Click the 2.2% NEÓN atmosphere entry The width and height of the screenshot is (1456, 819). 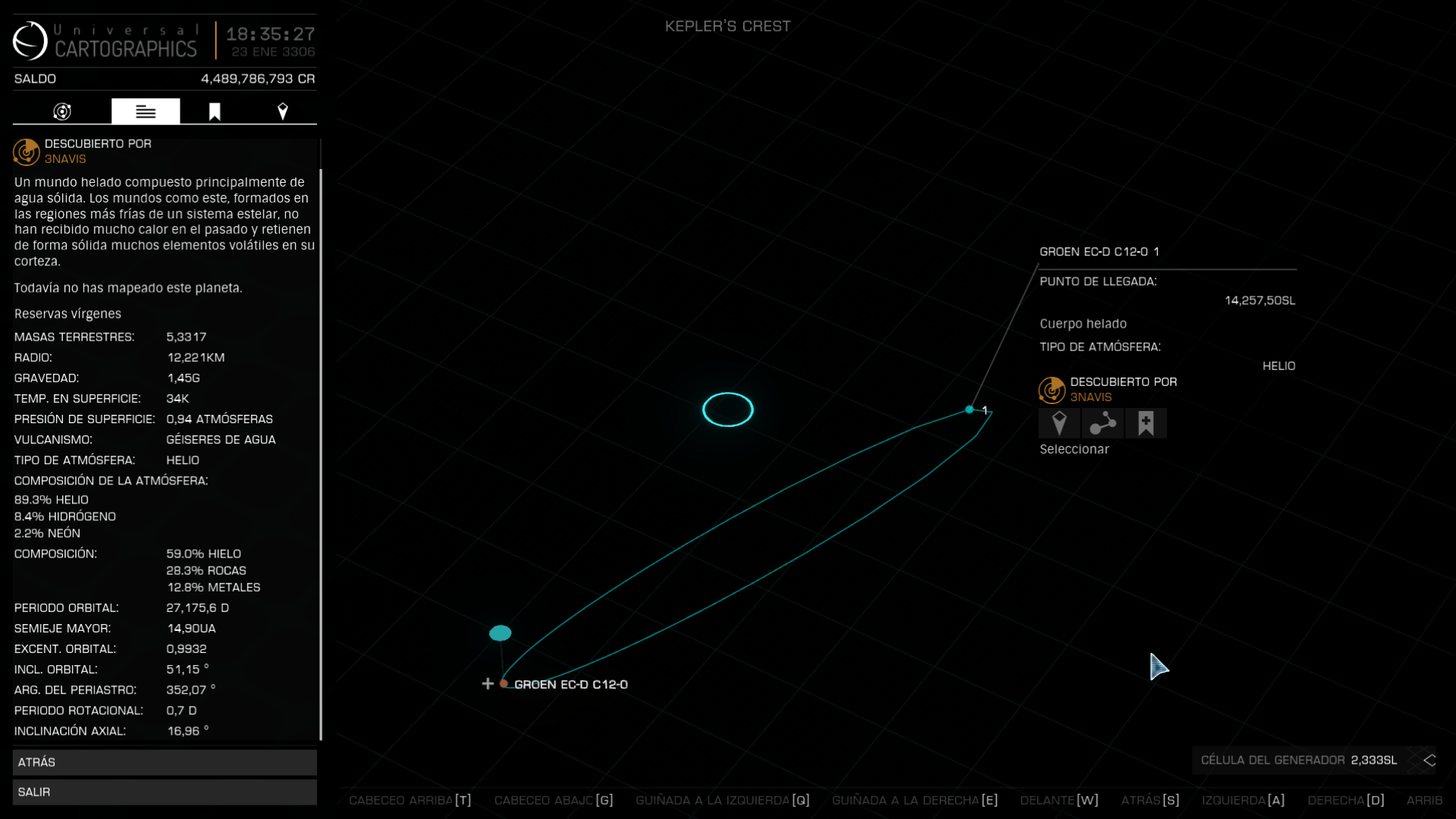(x=47, y=533)
